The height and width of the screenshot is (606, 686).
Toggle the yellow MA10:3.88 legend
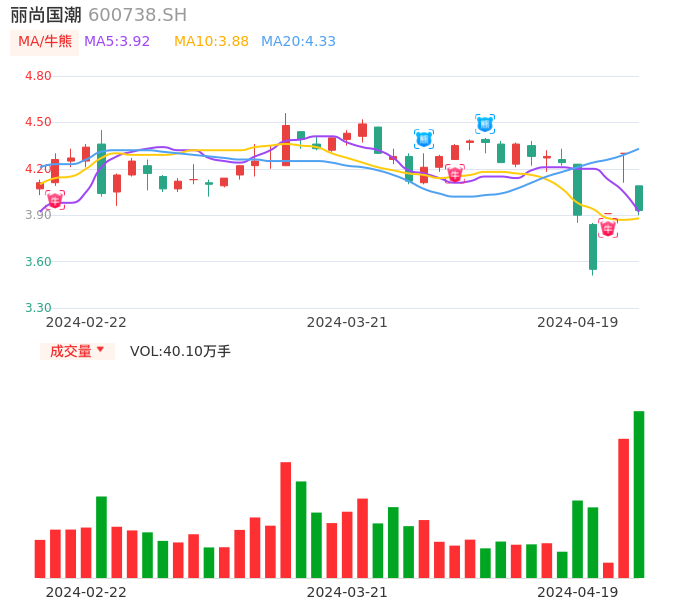[211, 41]
